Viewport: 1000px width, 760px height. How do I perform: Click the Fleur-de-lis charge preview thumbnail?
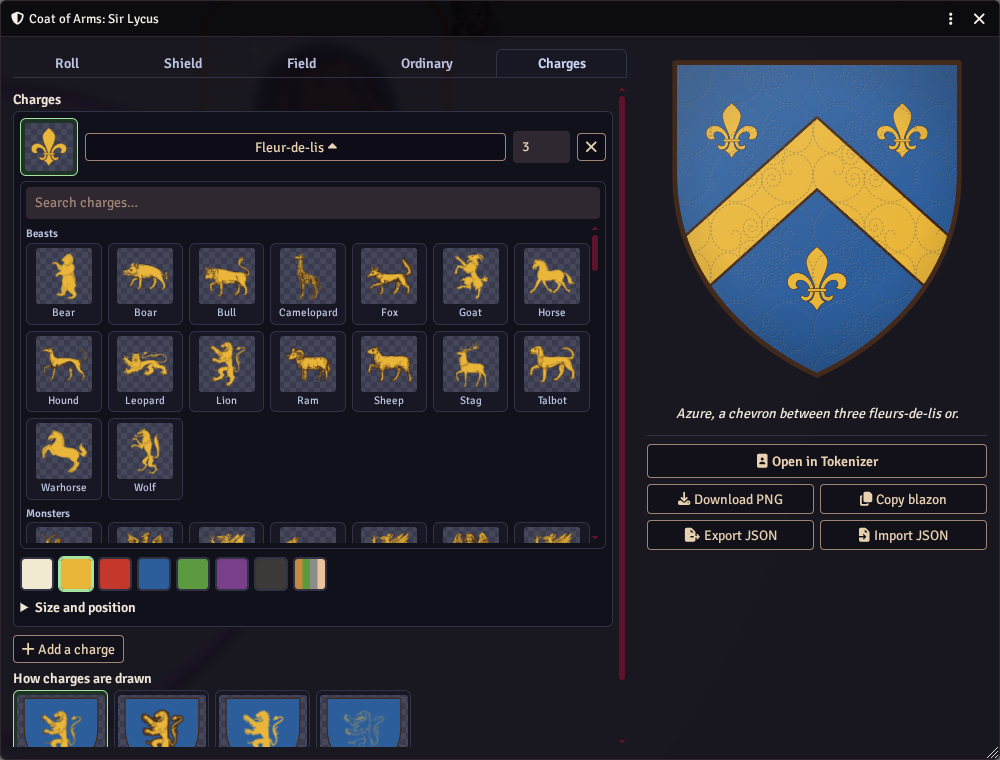pos(49,147)
